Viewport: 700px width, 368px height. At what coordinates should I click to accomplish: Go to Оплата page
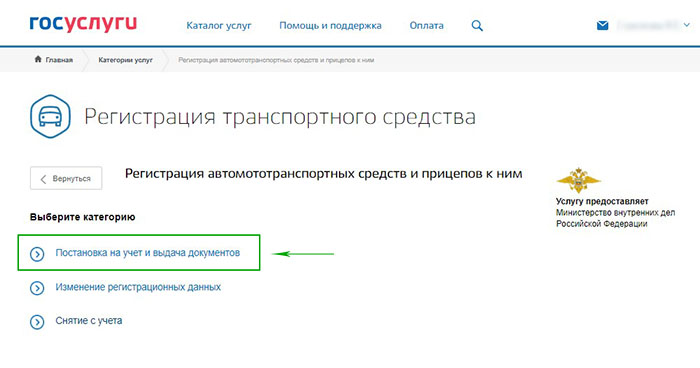(426, 26)
